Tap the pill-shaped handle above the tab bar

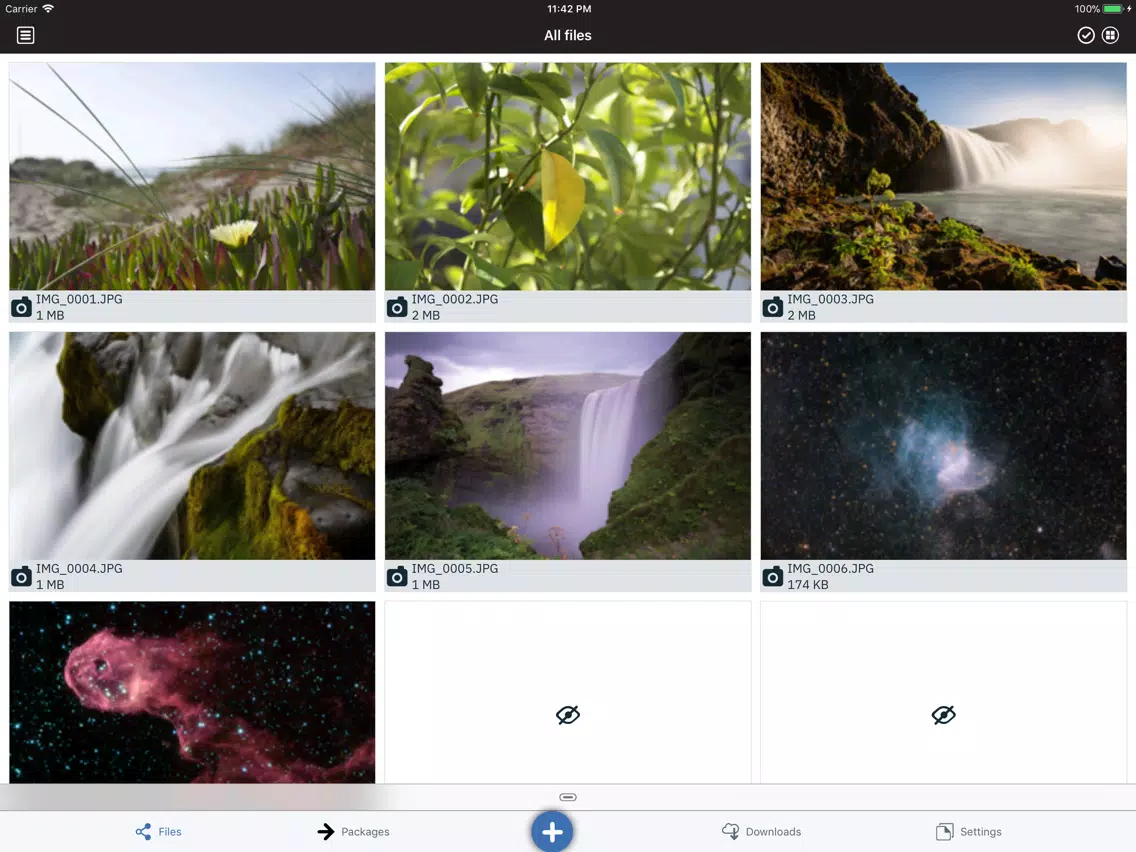click(x=568, y=797)
